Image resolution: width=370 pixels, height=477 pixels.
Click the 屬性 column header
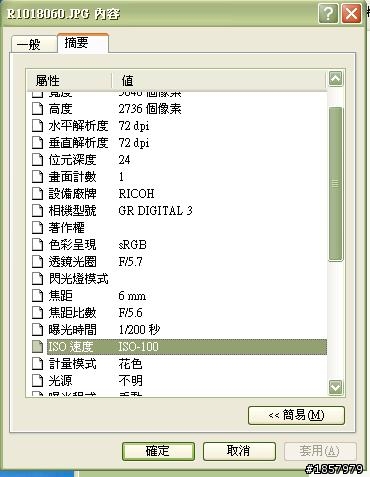[x=69, y=81]
